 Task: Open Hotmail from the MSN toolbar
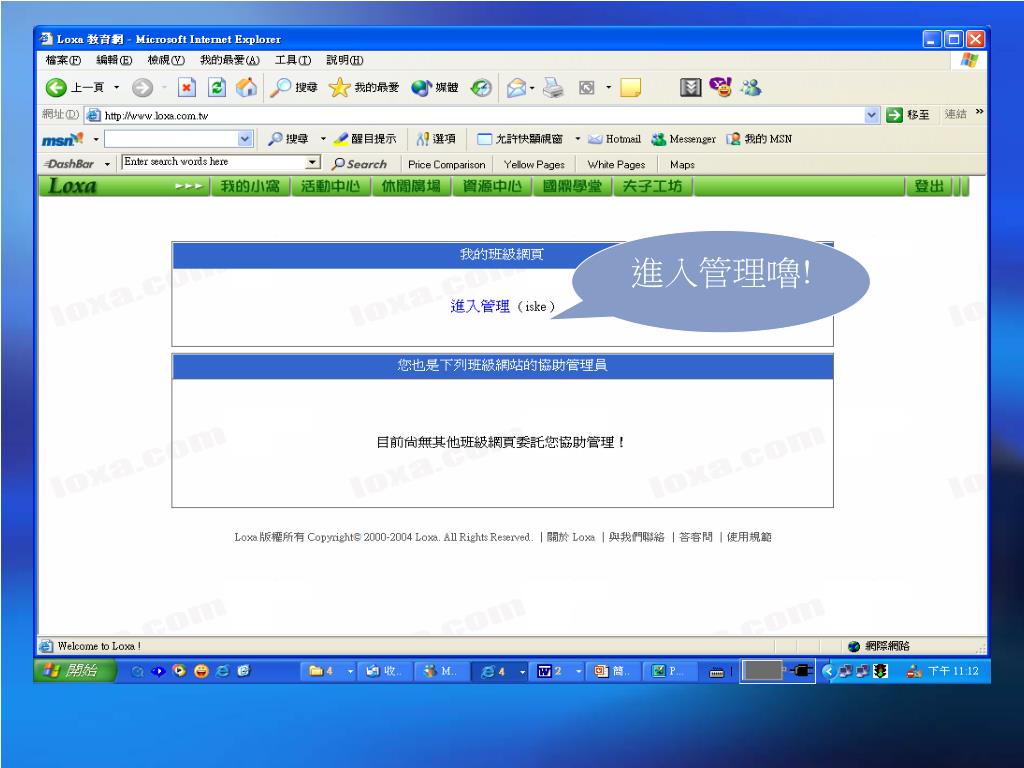615,139
